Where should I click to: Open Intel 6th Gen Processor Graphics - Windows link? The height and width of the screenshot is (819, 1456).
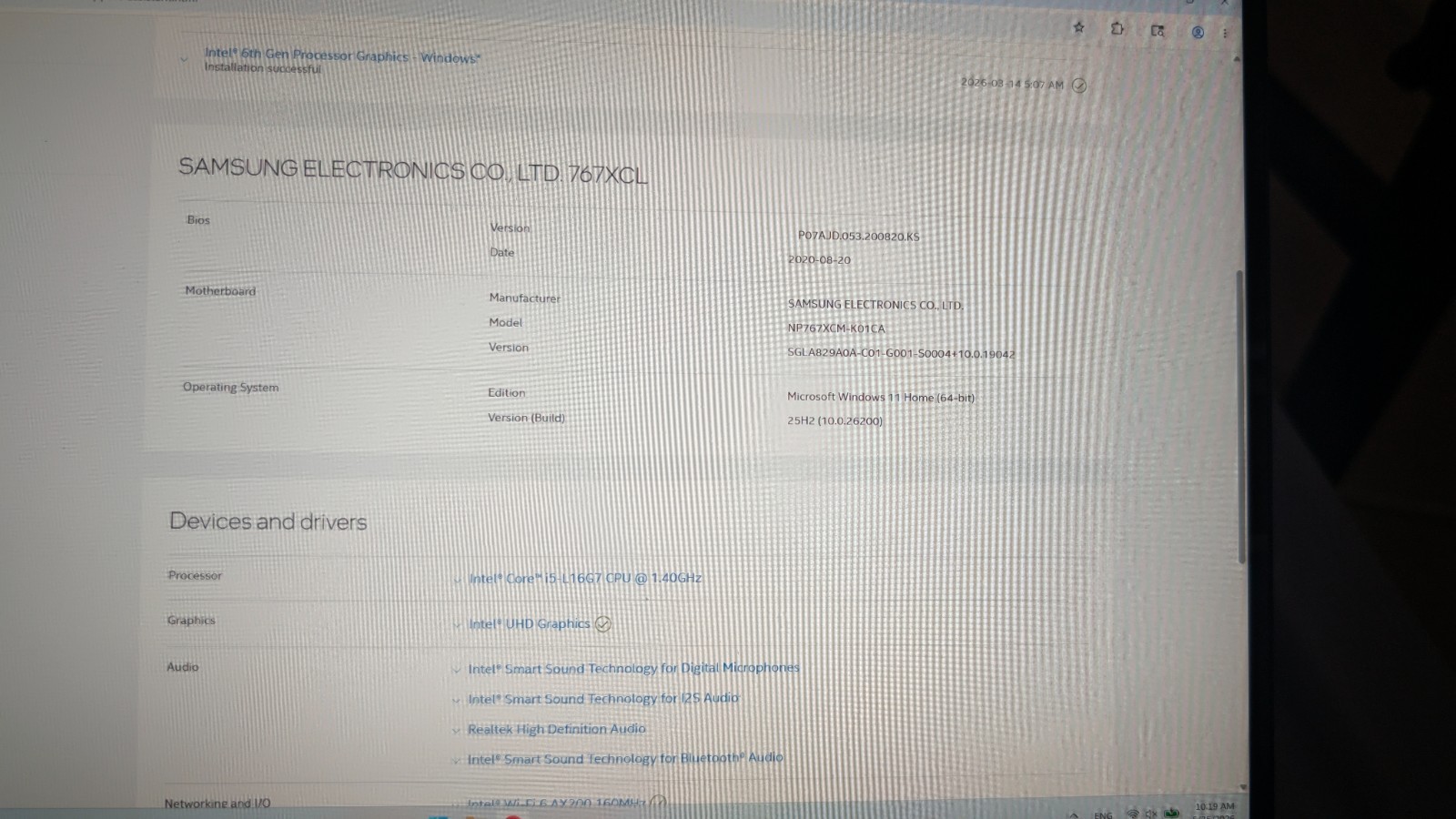click(x=342, y=56)
